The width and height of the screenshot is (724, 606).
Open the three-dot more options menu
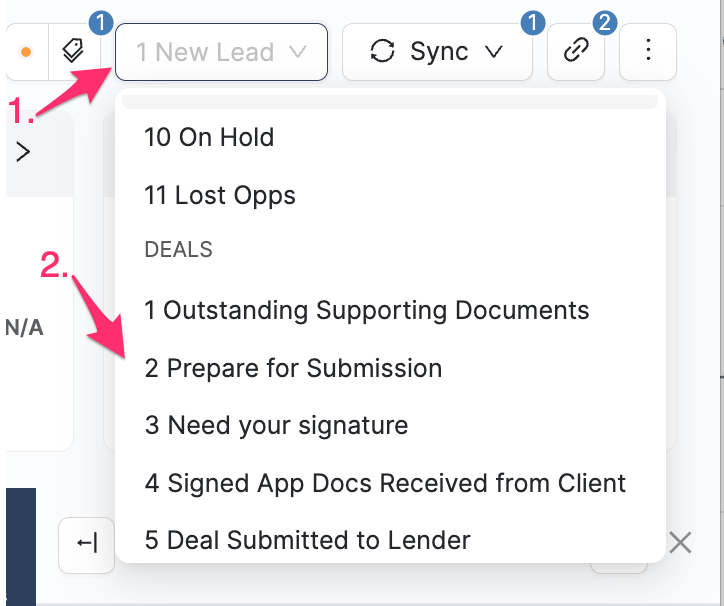point(648,51)
